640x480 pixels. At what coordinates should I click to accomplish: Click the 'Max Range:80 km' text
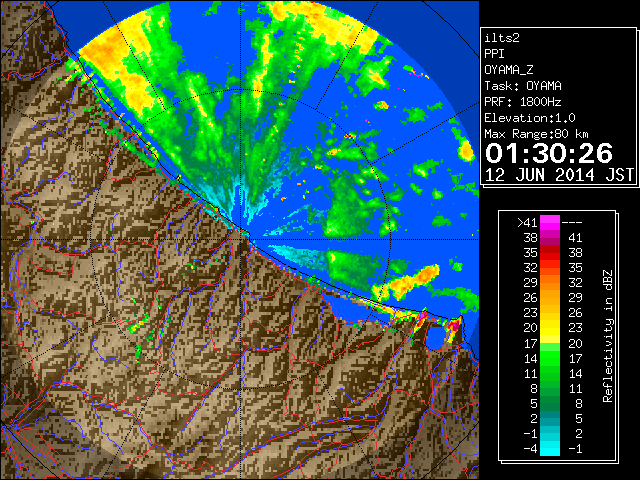pos(536,134)
